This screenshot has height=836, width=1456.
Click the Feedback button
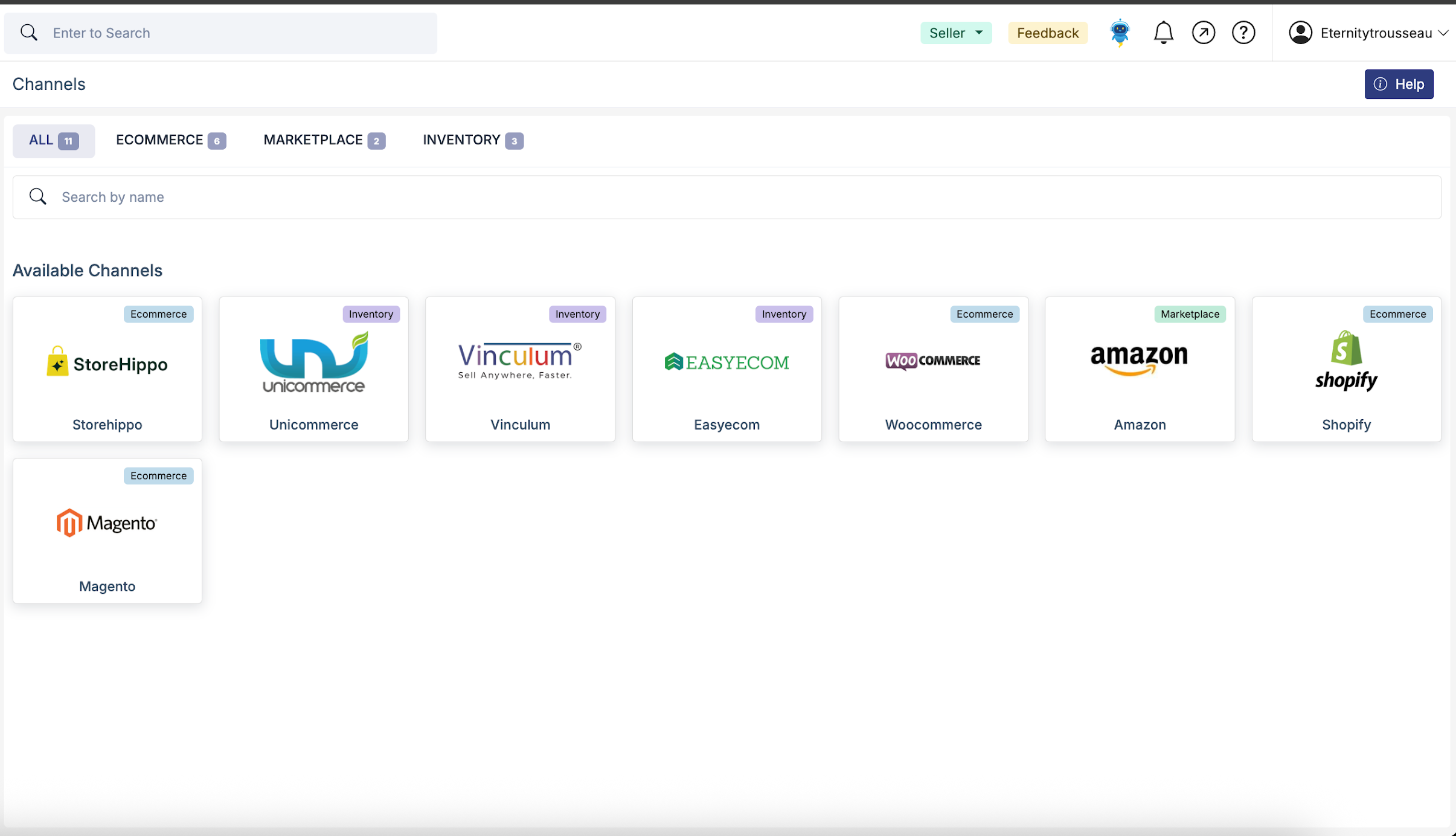point(1047,33)
